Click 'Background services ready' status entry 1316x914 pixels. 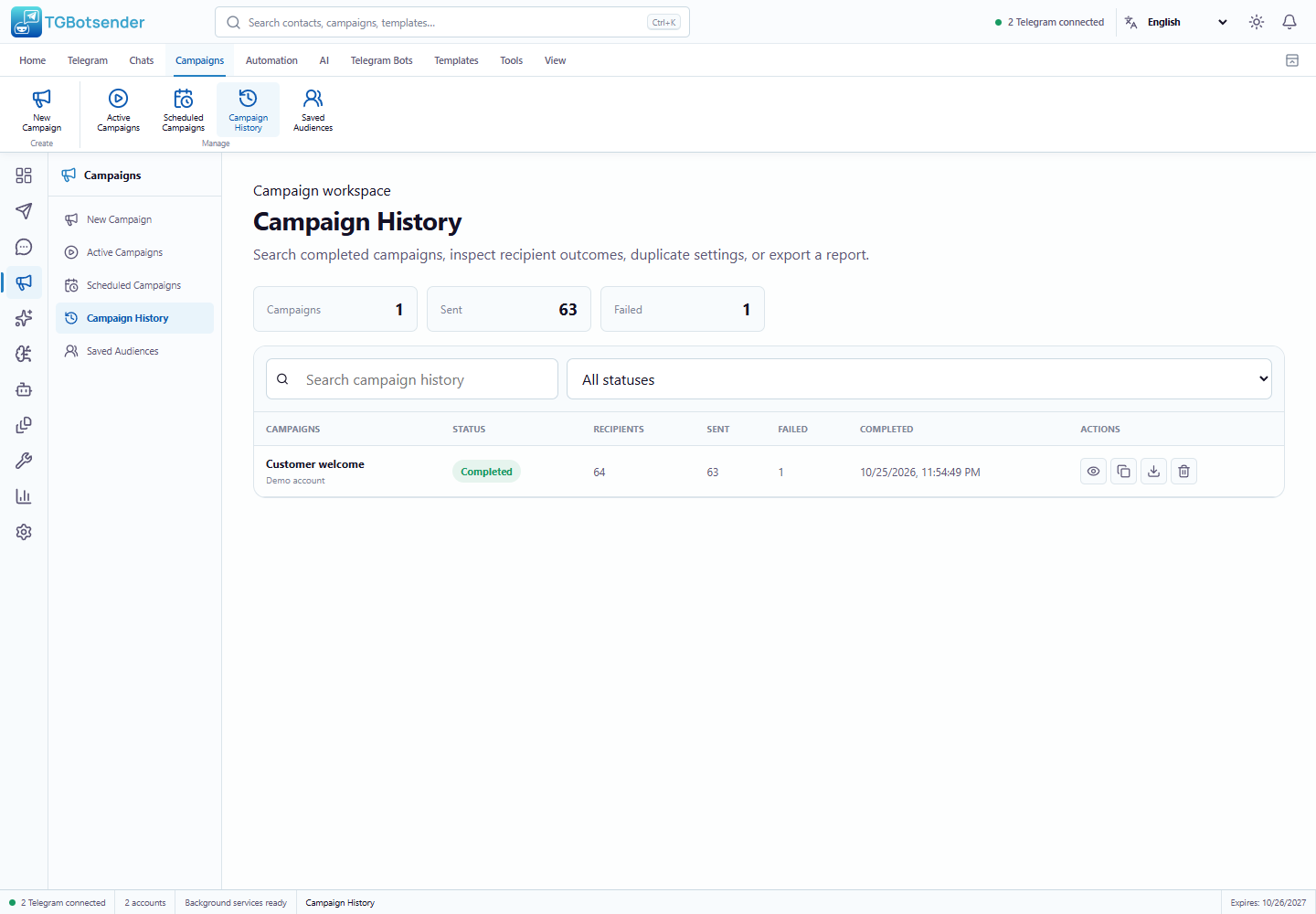(236, 903)
